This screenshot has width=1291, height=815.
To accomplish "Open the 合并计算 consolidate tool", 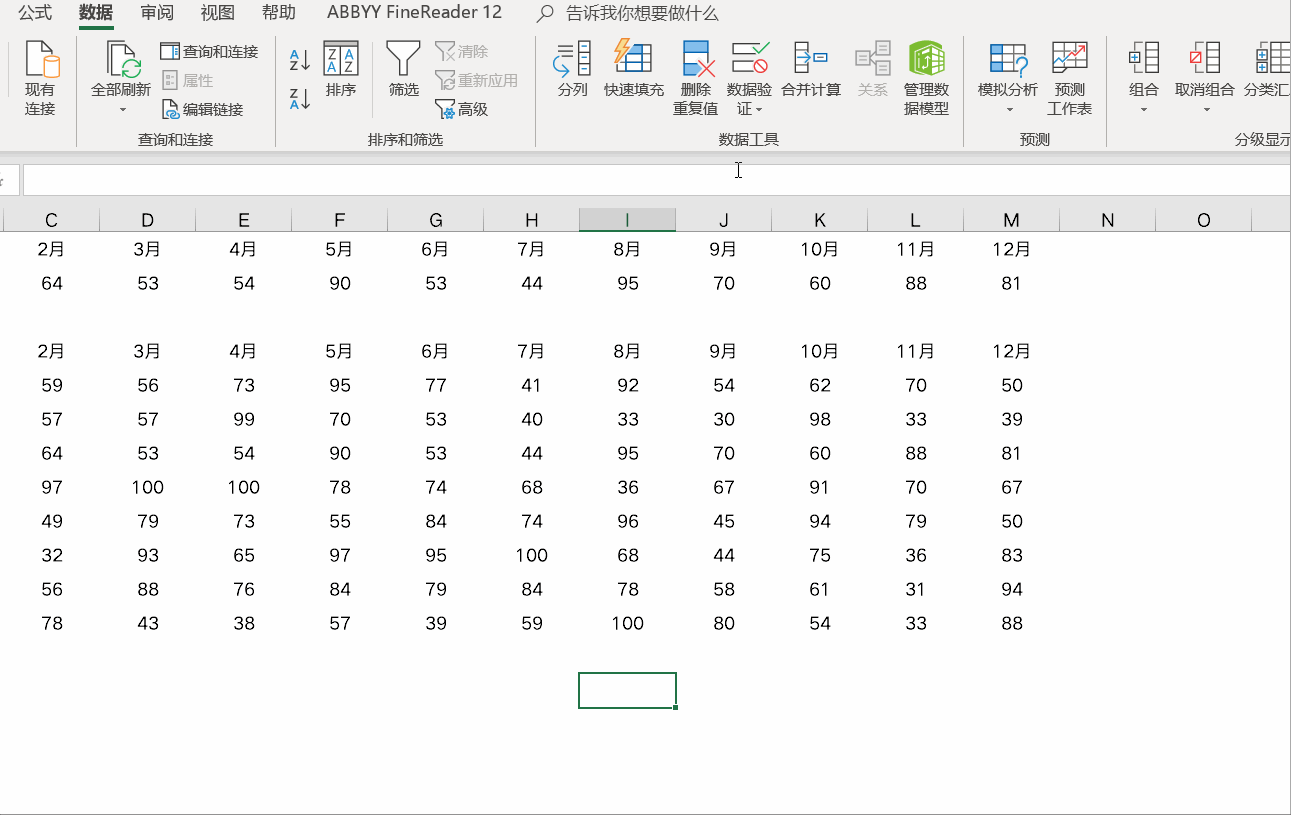I will pyautogui.click(x=810, y=60).
